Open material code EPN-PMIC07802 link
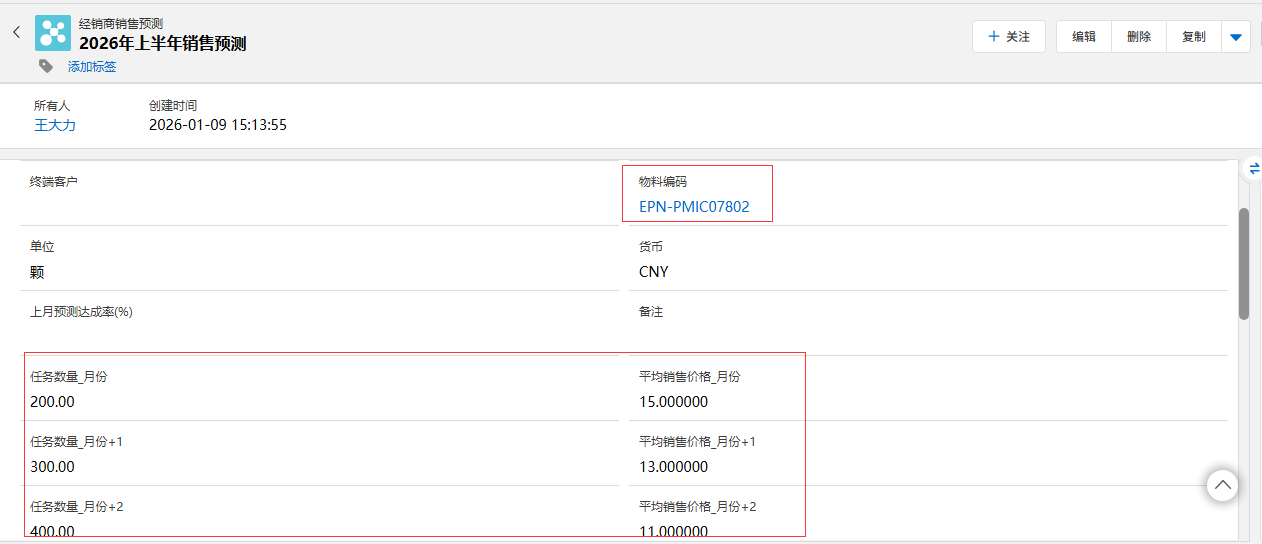The width and height of the screenshot is (1262, 544). [694, 207]
